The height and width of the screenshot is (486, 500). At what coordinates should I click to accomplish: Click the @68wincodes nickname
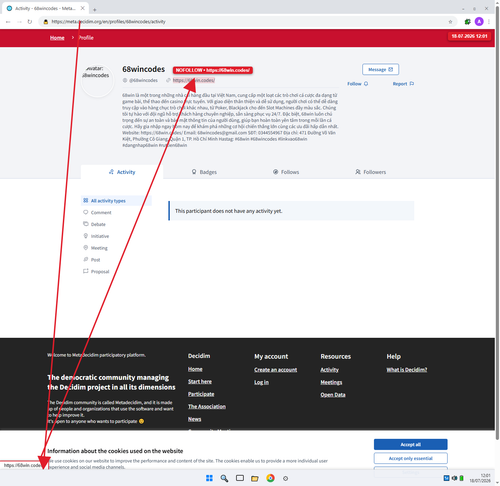pos(143,80)
